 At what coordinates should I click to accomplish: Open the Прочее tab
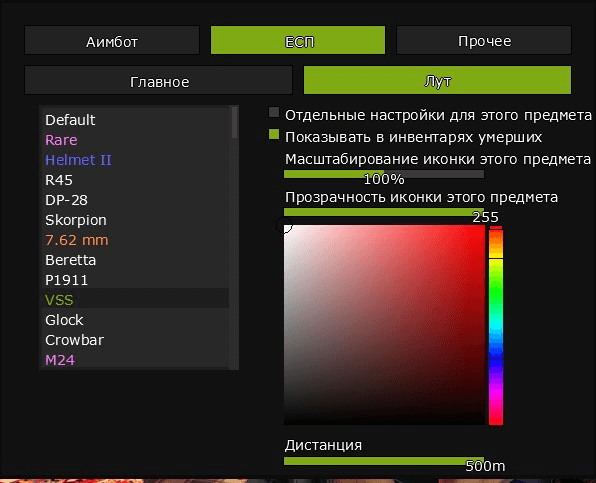point(483,40)
